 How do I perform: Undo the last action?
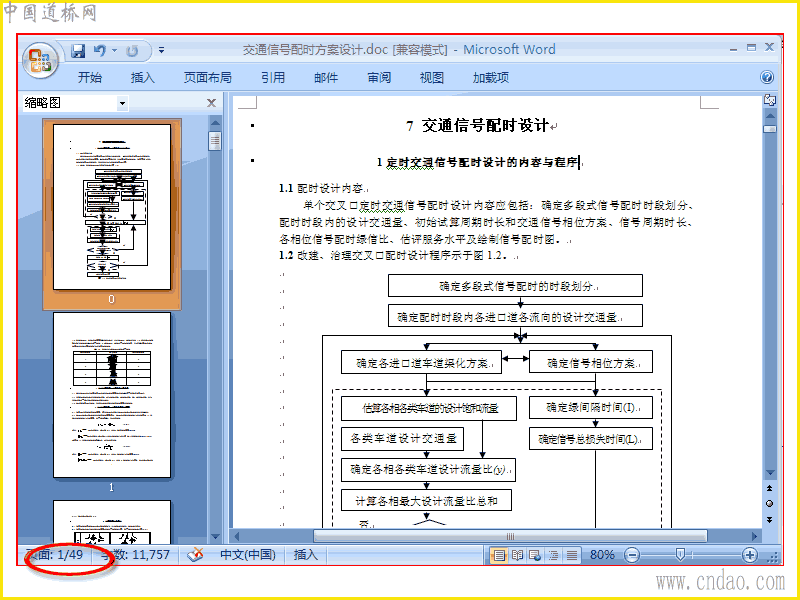100,51
